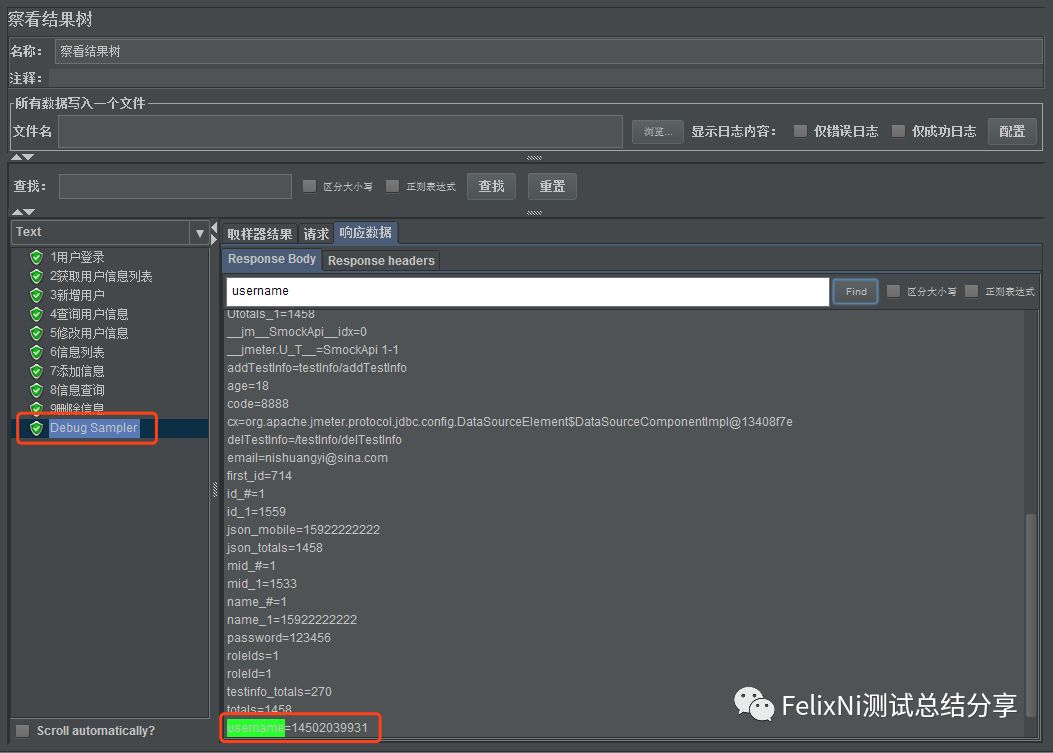1053x753 pixels.
Task: Click green shield icon beside 4查询用户信息
Action: pos(36,314)
